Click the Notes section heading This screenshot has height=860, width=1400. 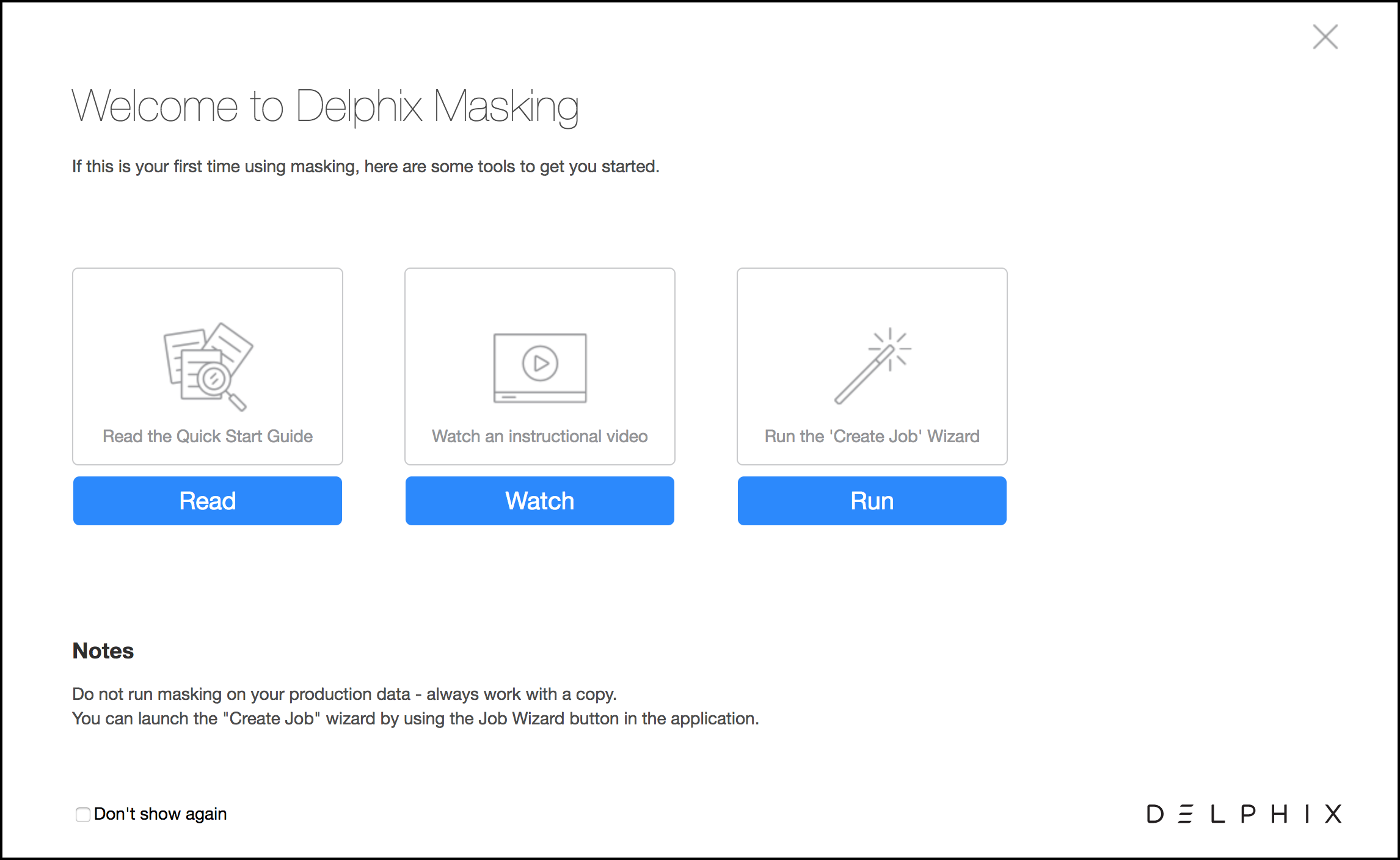pyautogui.click(x=103, y=650)
